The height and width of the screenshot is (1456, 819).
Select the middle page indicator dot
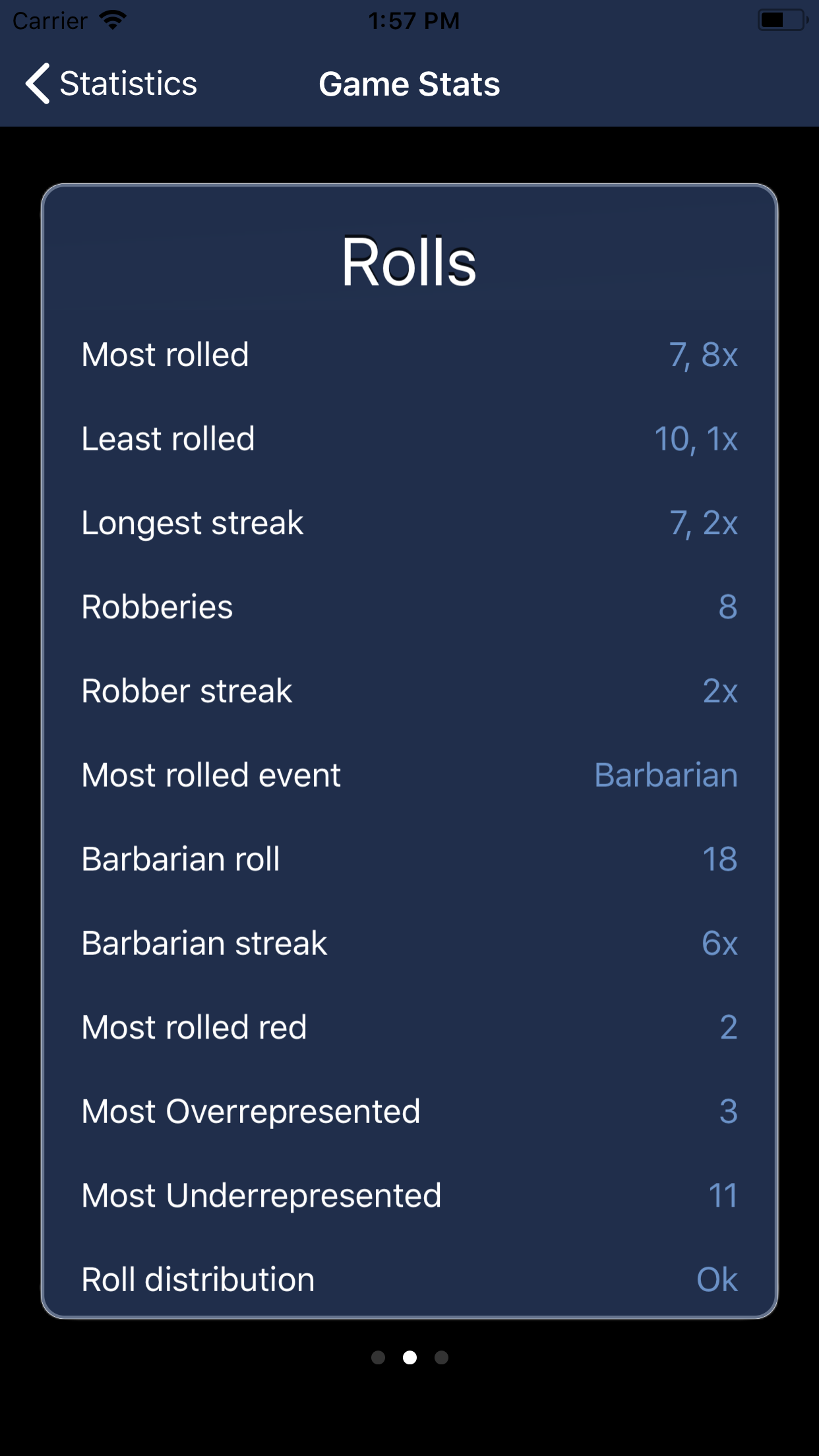[409, 1357]
